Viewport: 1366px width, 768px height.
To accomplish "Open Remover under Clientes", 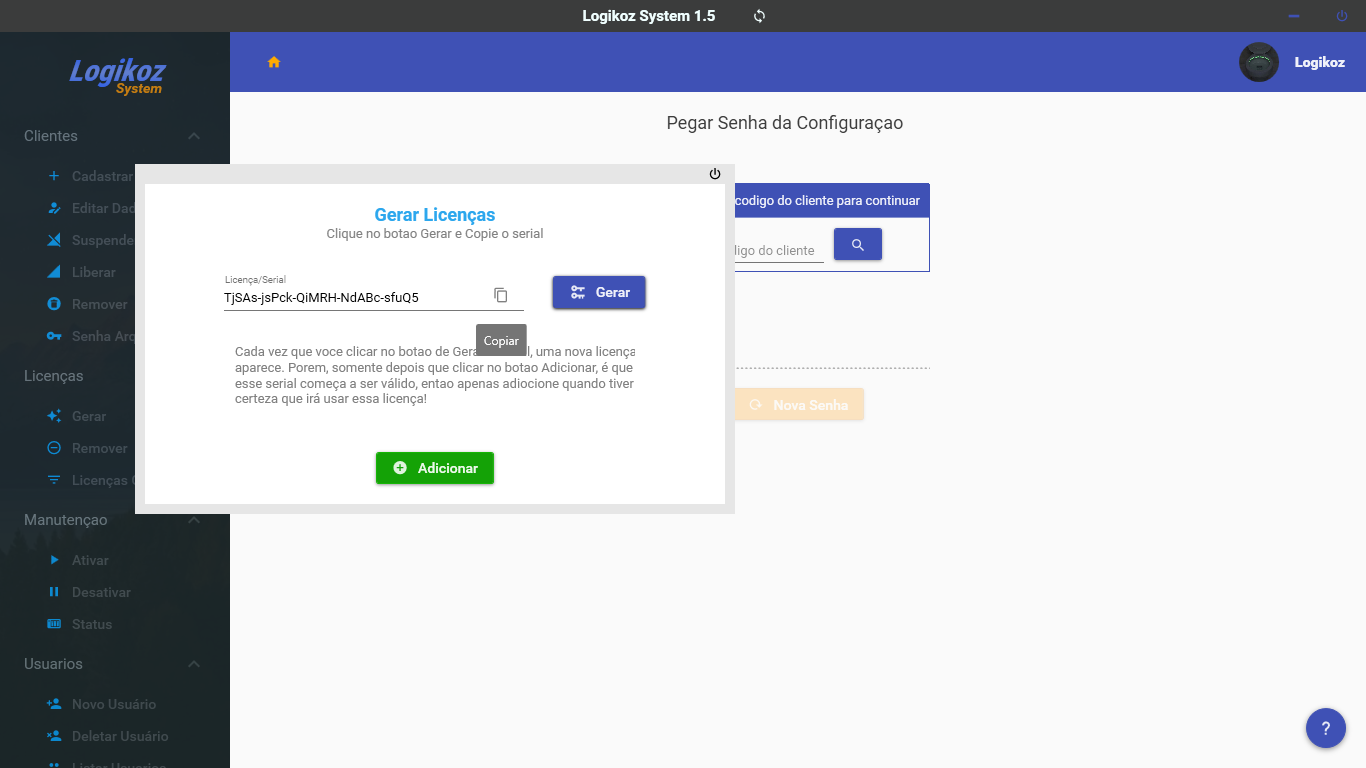I will coord(100,304).
